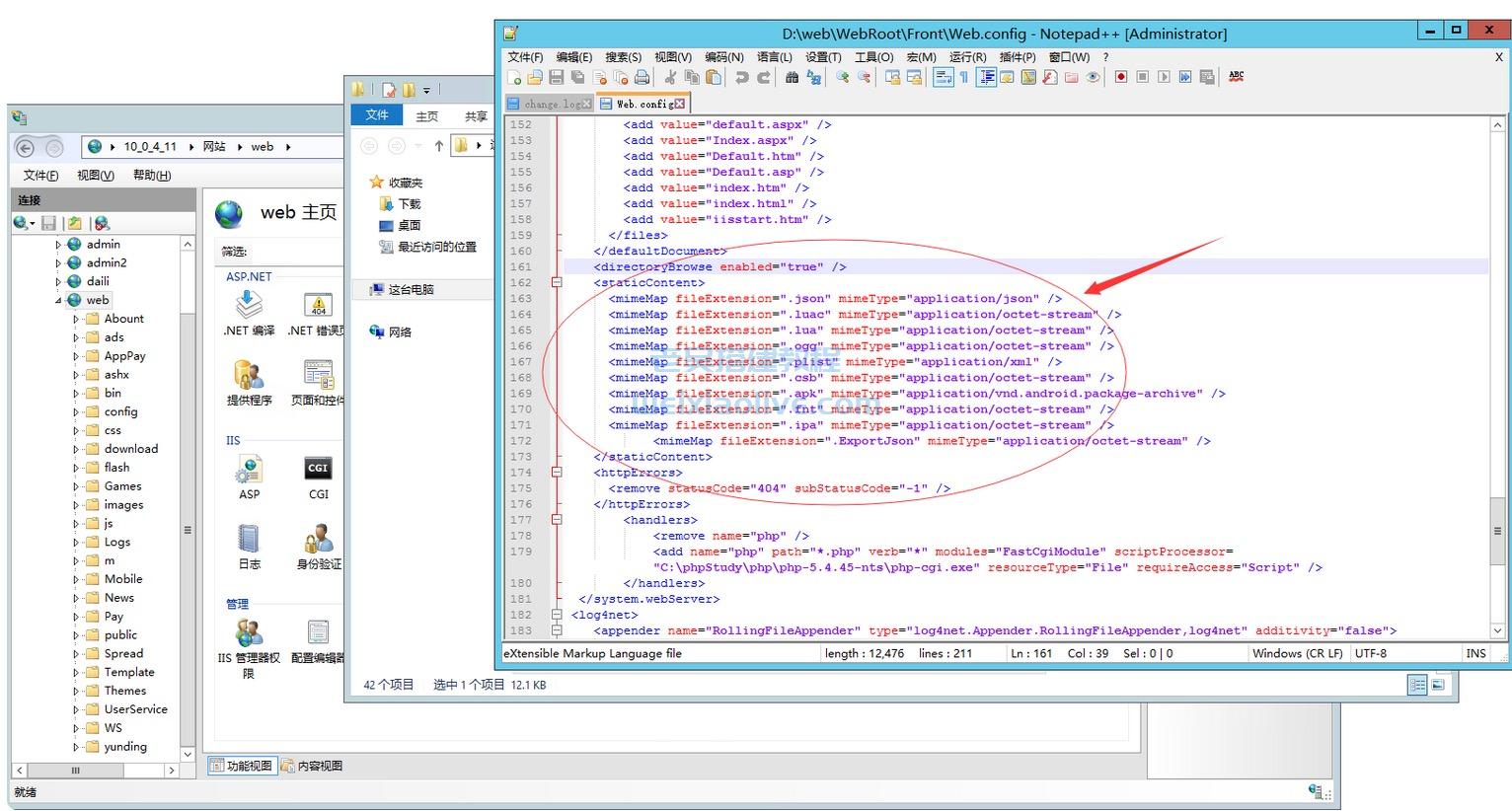Image resolution: width=1512 pixels, height=811 pixels.
Task: Expand the Template folder in IIS tree
Action: click(76, 673)
